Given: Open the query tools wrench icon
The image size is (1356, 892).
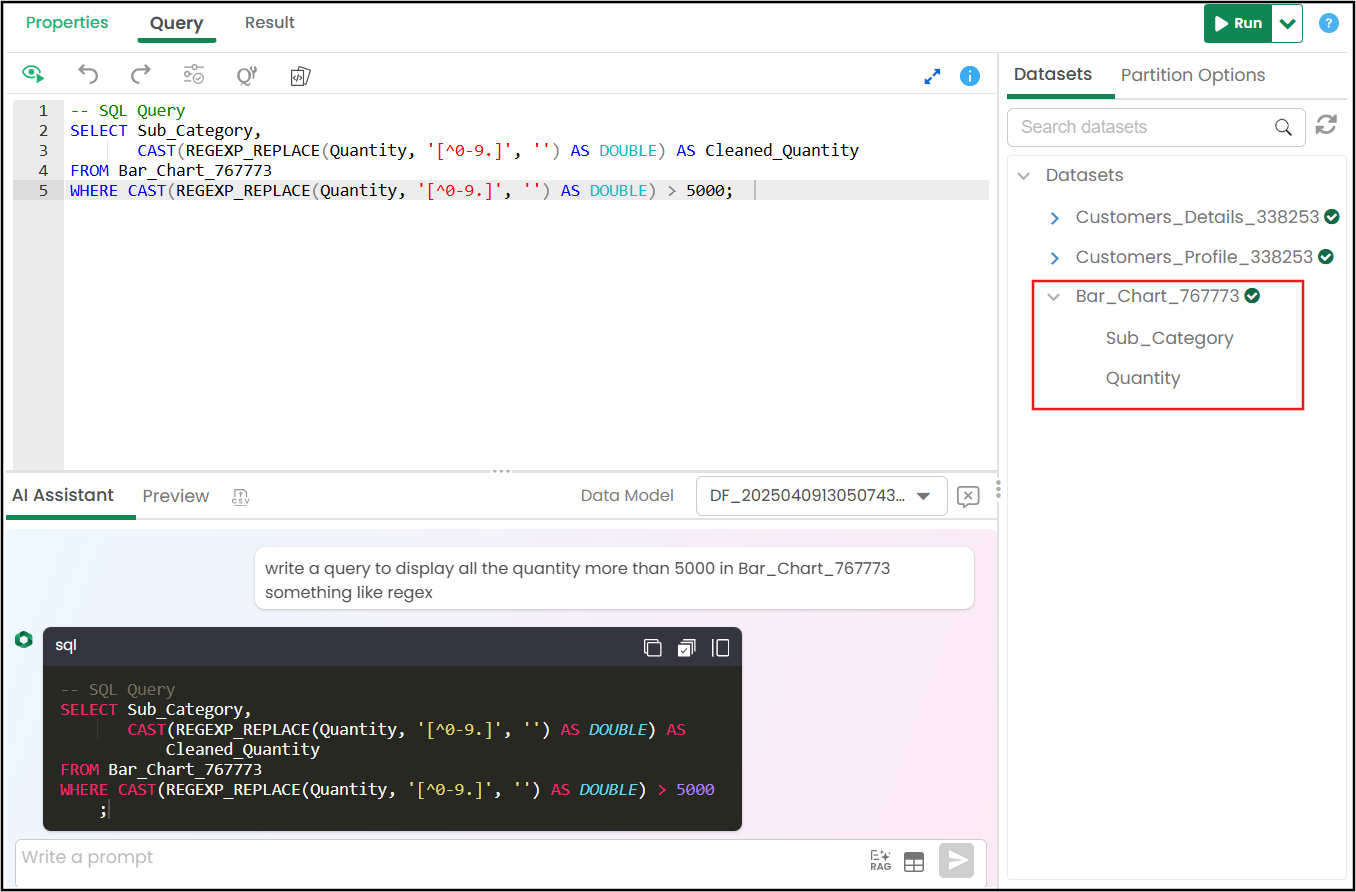Looking at the screenshot, I should [x=247, y=75].
